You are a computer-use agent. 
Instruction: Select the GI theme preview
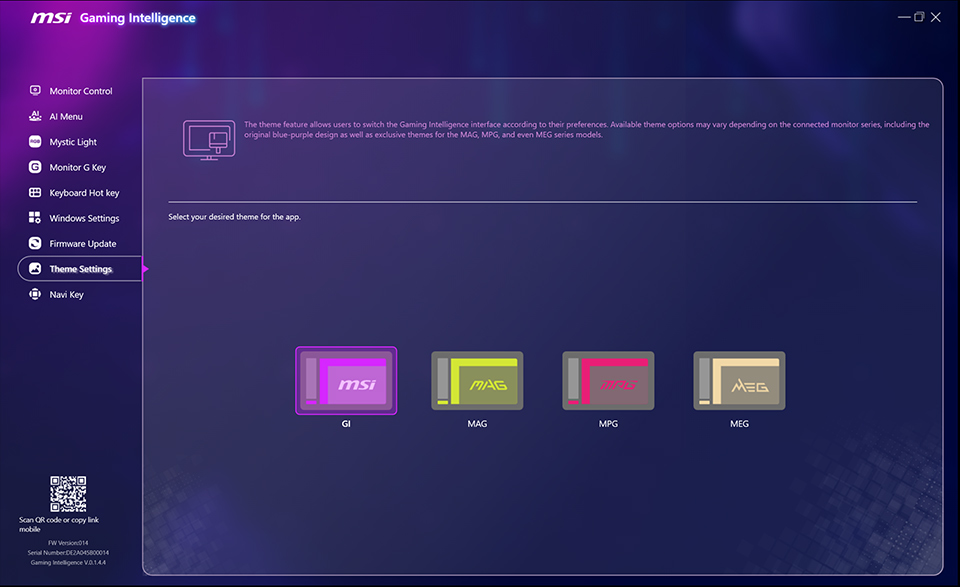coord(346,380)
